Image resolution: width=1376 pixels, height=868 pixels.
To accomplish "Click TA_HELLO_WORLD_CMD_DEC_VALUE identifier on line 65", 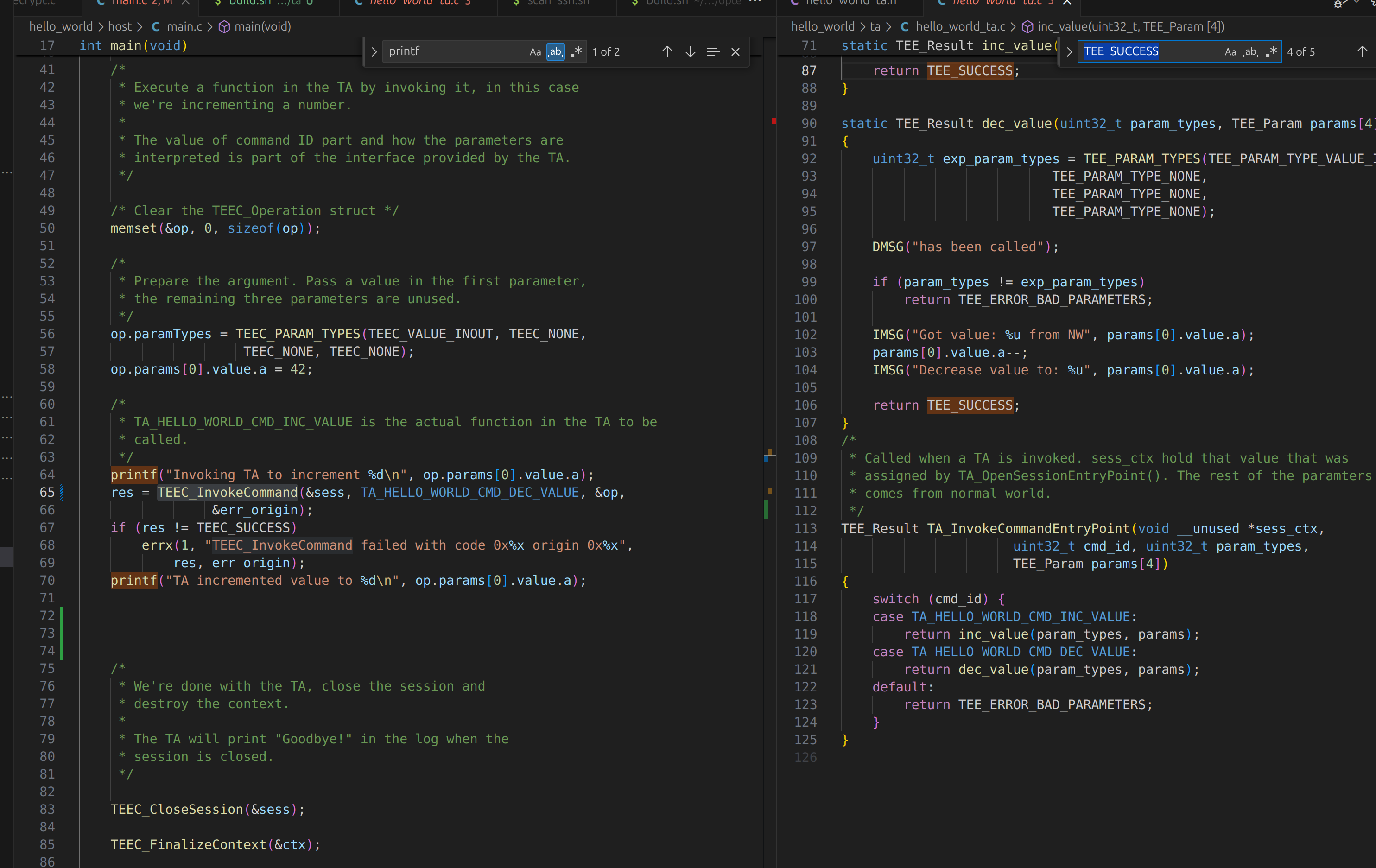I will coord(470,493).
